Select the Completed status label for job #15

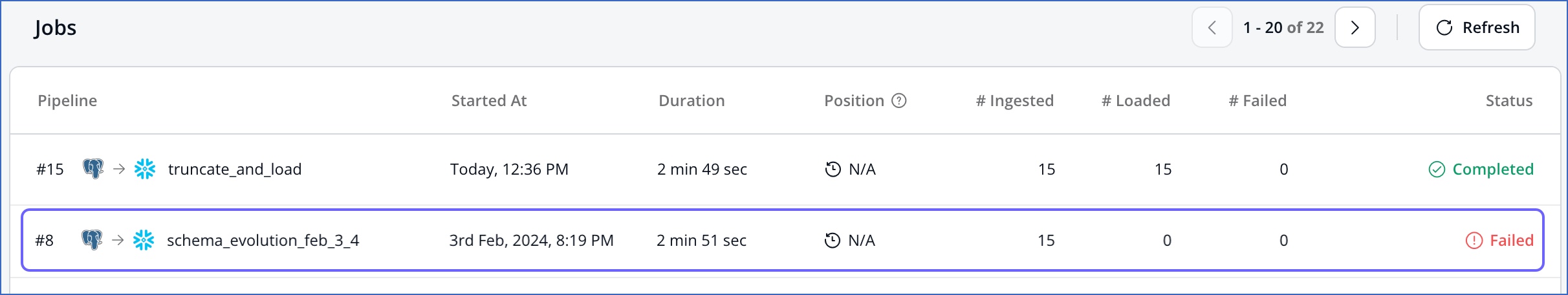click(x=1493, y=169)
